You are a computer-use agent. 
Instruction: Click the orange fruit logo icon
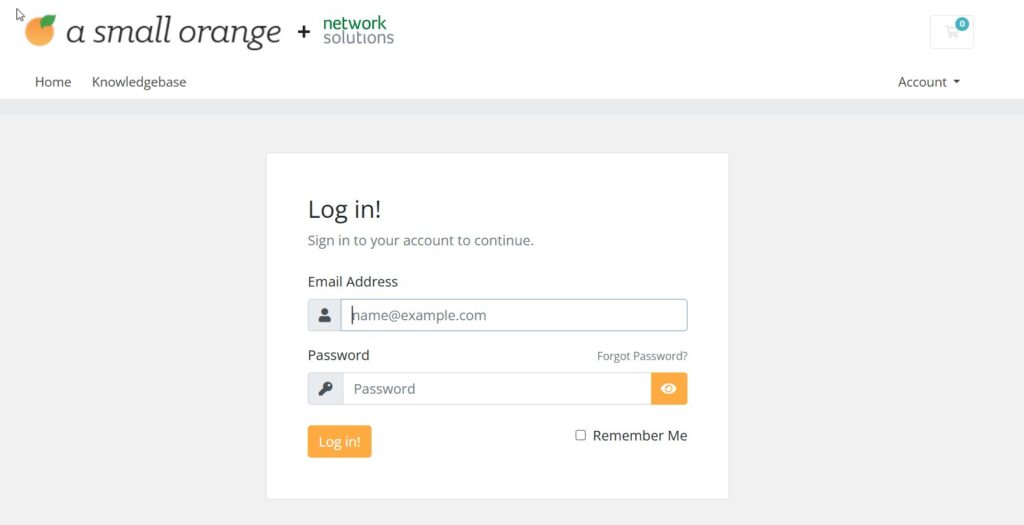click(x=40, y=30)
